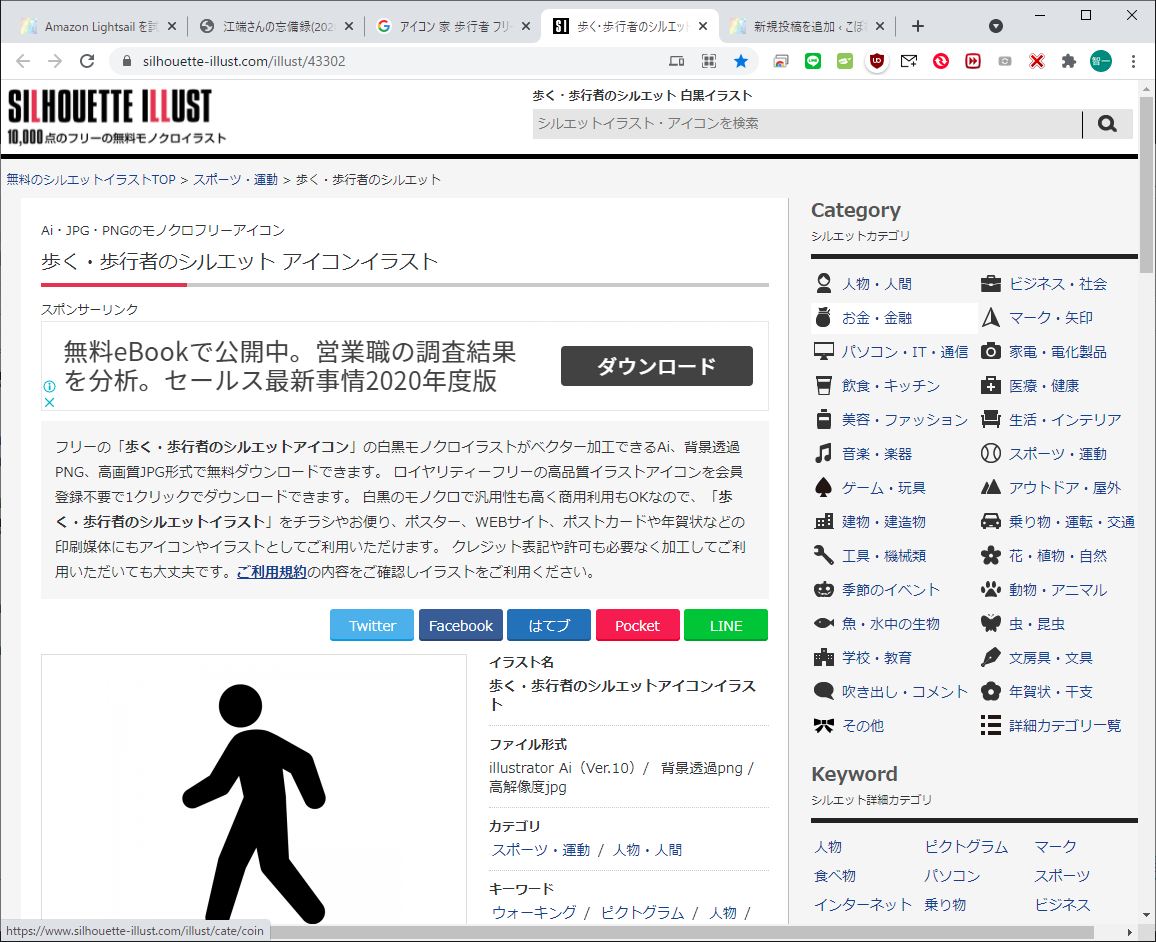Screen dimensions: 1156x942
Task: Click the car icon for 乗り物・運転・交通
Action: point(990,522)
